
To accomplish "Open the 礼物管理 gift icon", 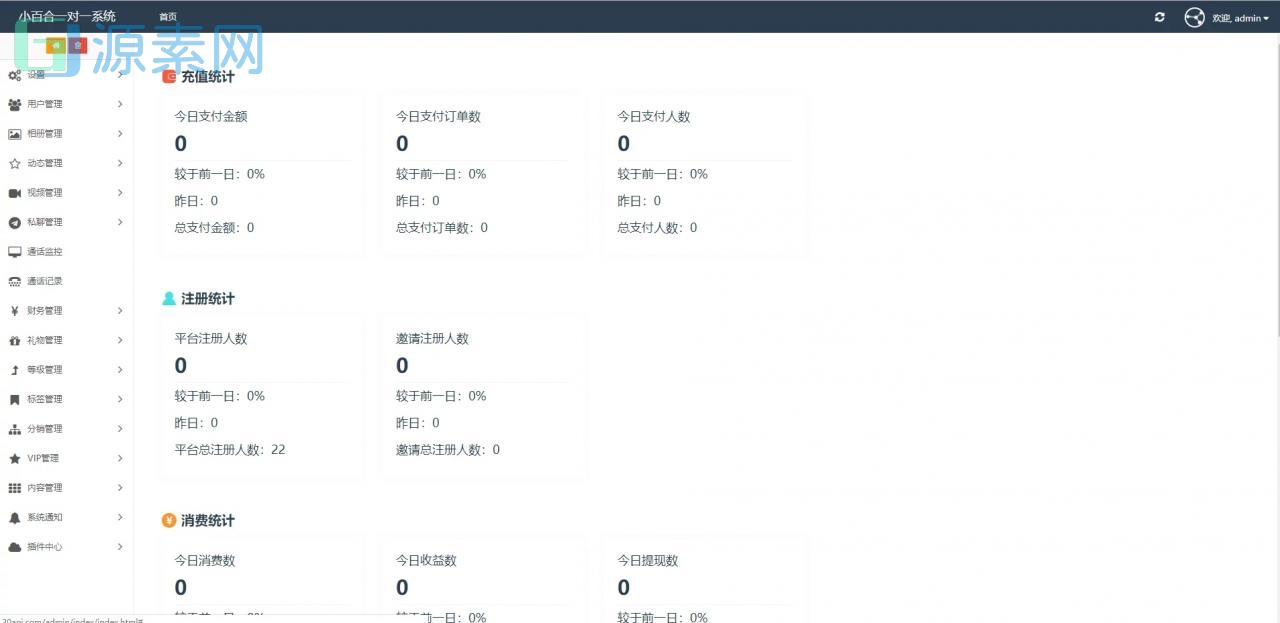I will [x=12, y=340].
